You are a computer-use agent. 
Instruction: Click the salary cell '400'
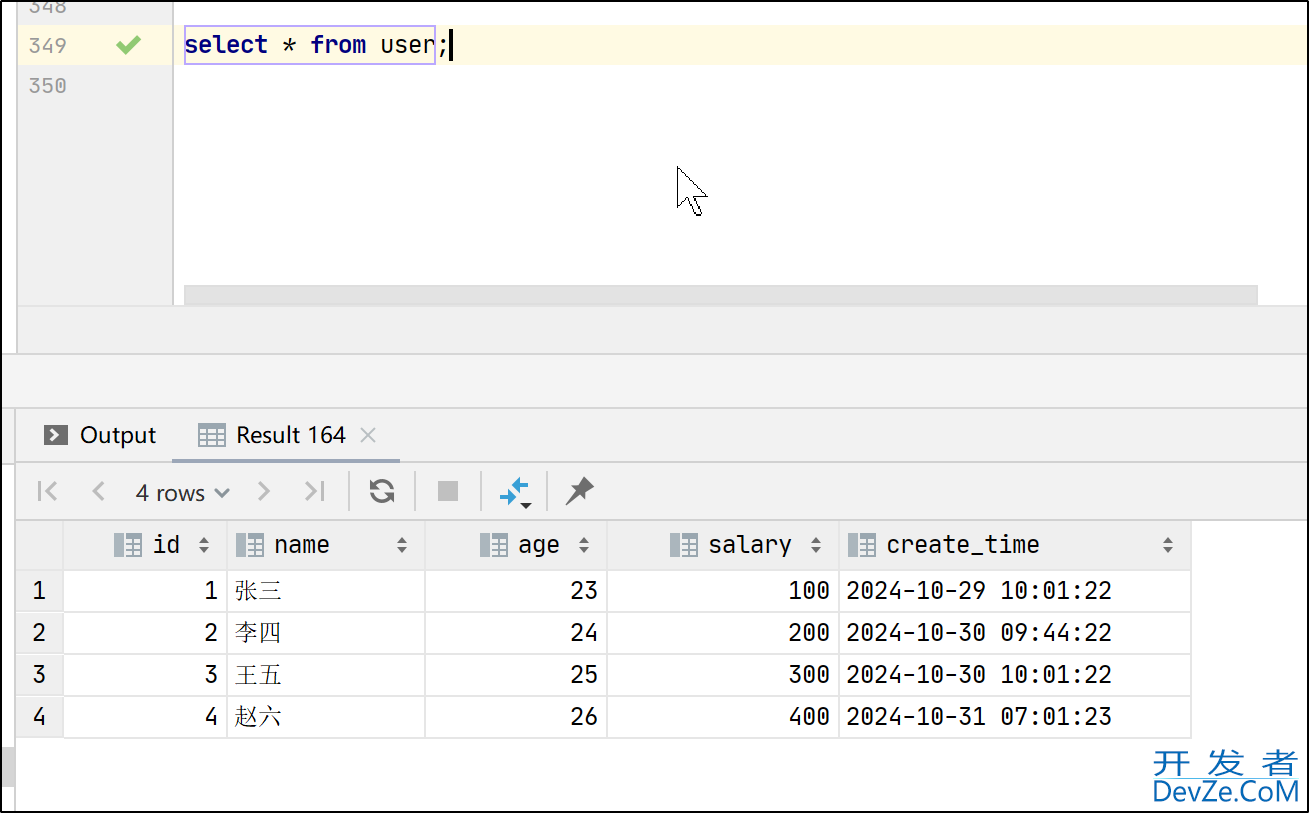723,717
